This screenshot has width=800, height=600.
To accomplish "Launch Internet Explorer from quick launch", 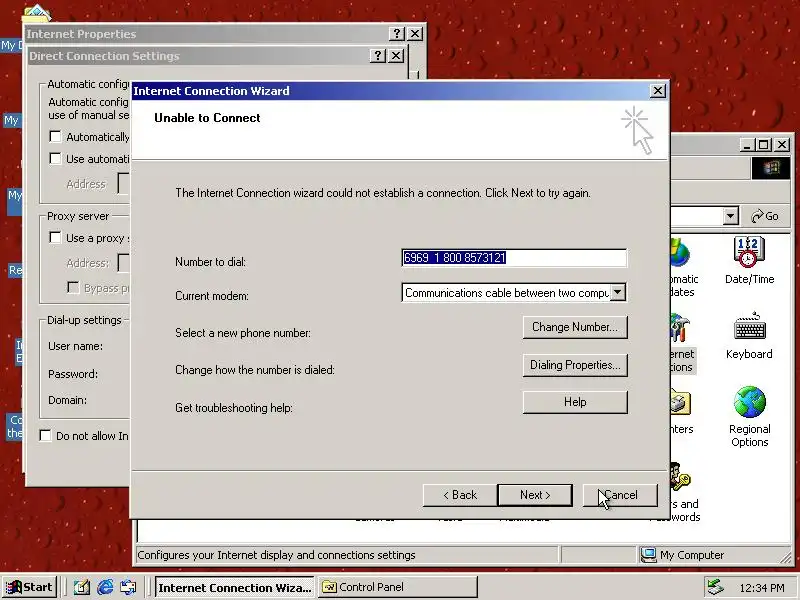I will pos(105,587).
